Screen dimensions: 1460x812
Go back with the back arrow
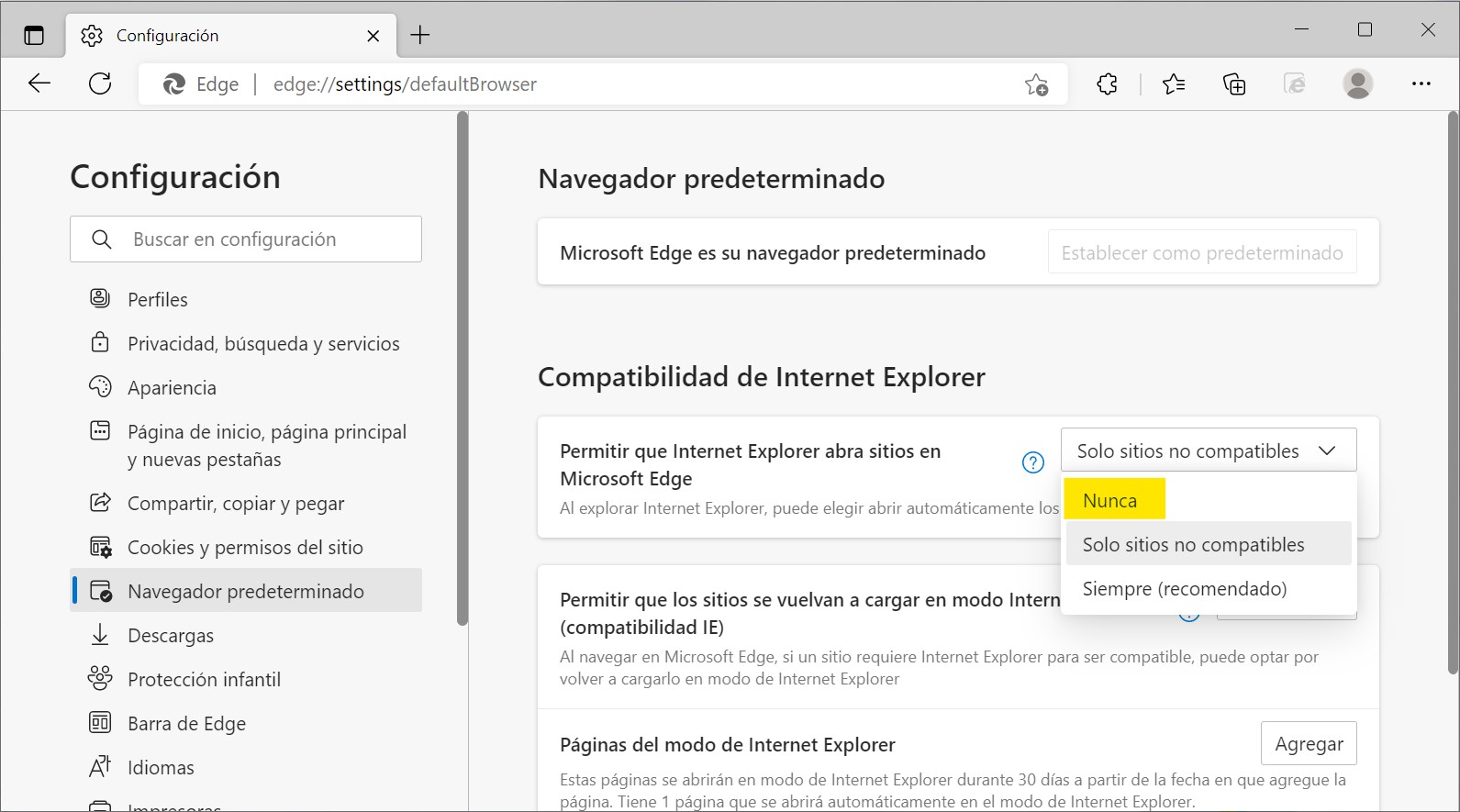(39, 83)
